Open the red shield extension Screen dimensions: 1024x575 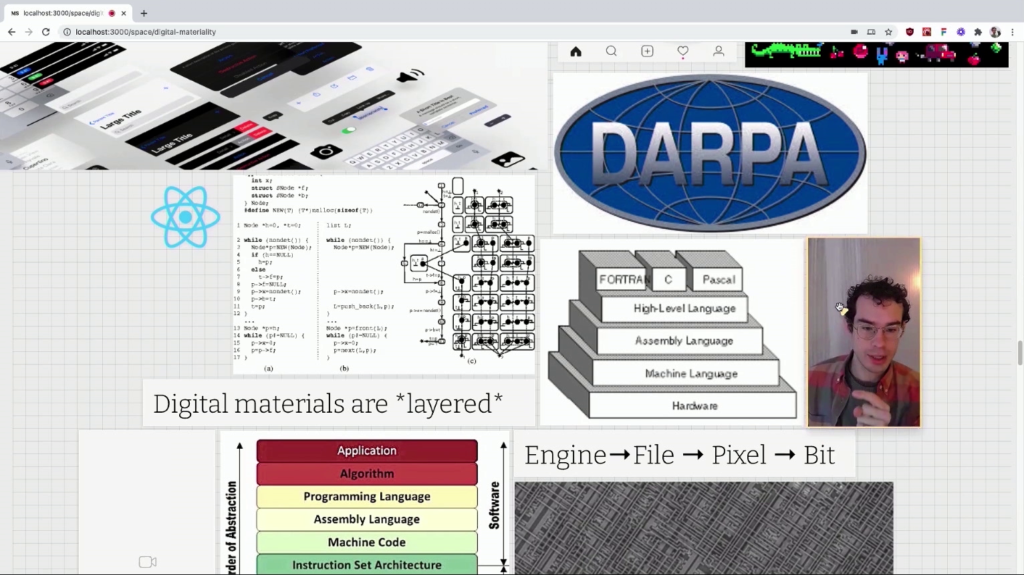point(910,31)
